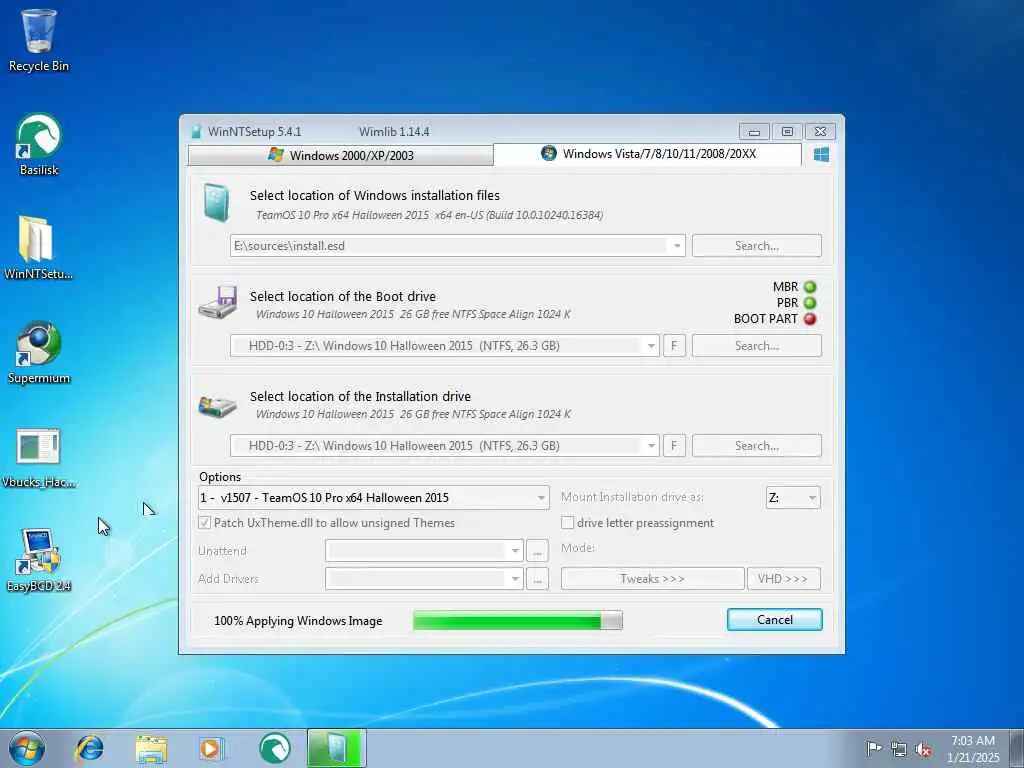Click the WinNTSetup taskbar button
This screenshot has height=768, width=1024.
click(x=337, y=748)
